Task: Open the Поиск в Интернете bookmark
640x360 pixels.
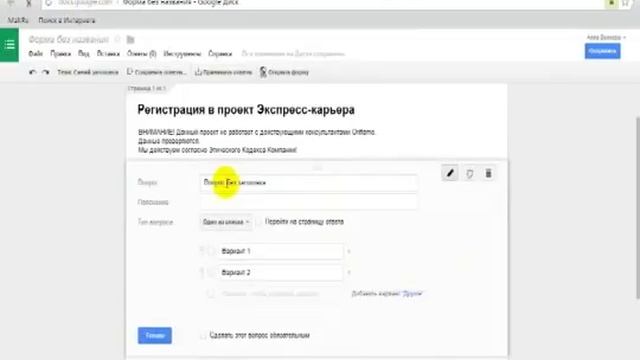Action: coord(67,20)
